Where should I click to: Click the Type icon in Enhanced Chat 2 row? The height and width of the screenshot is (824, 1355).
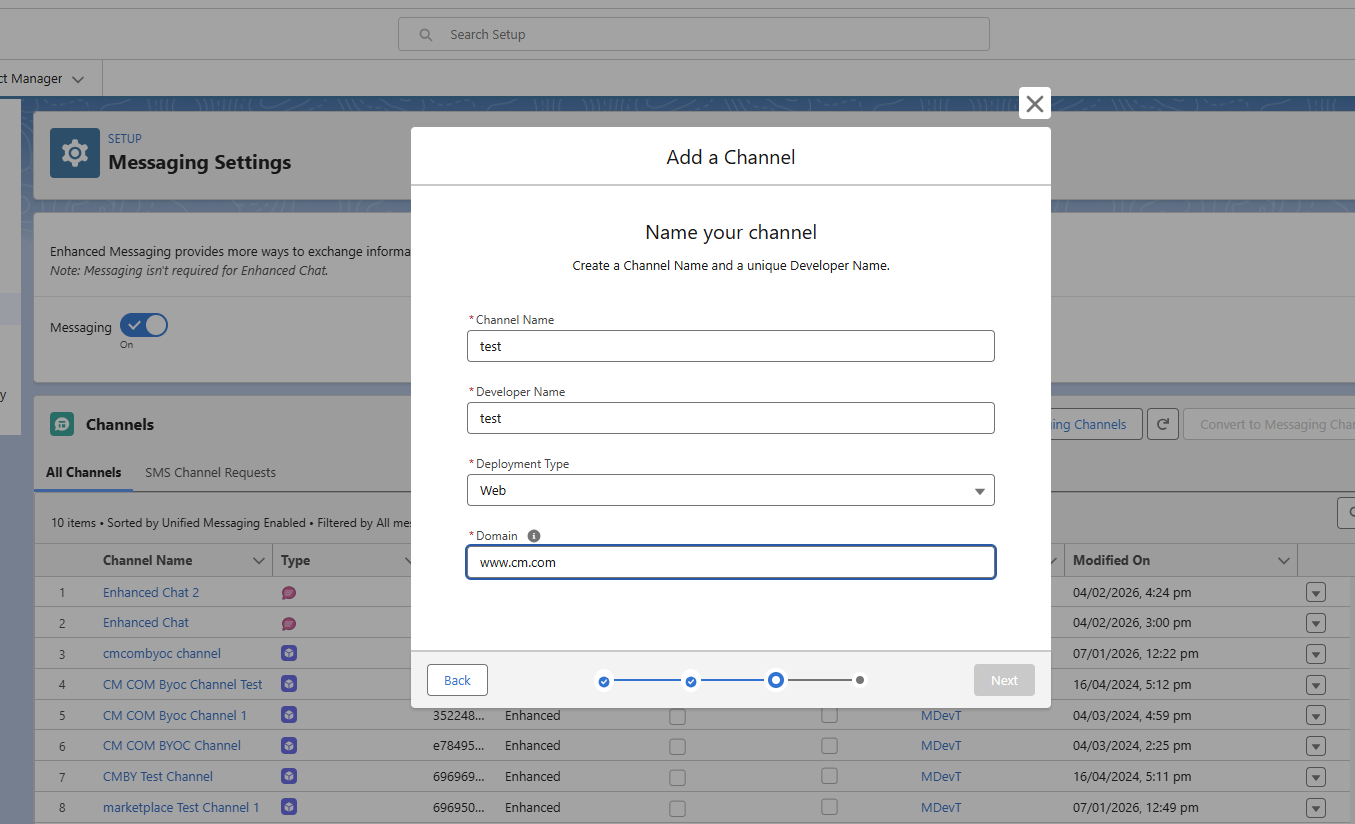[x=289, y=593]
